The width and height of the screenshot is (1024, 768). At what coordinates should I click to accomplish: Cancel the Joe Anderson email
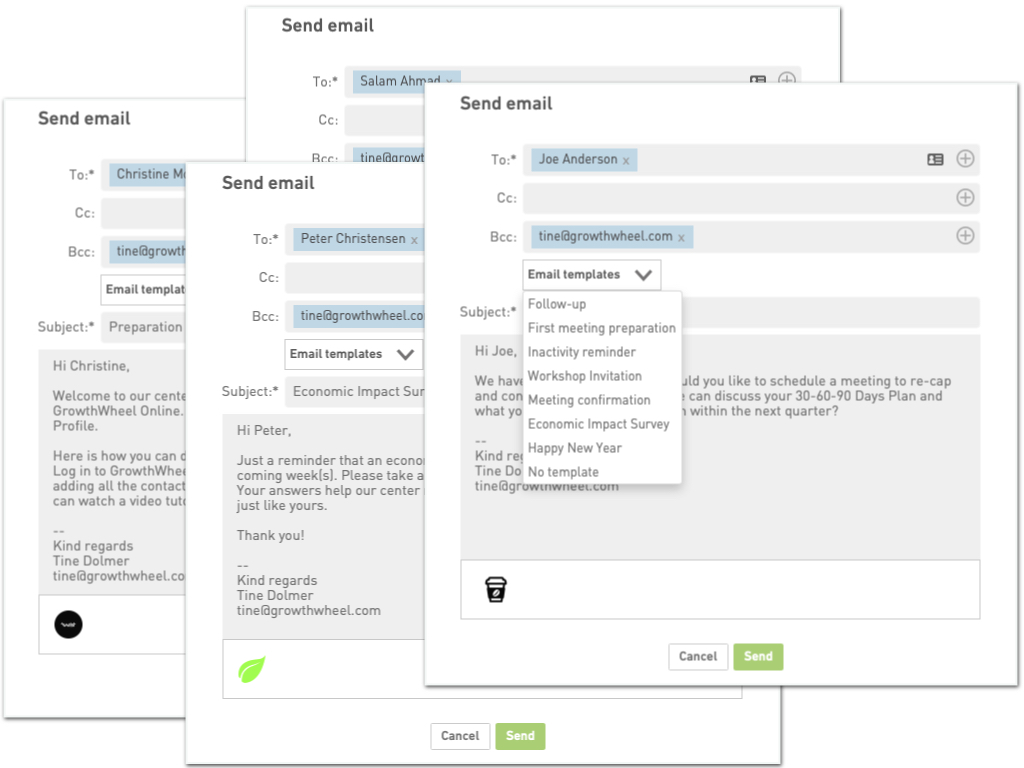[698, 657]
